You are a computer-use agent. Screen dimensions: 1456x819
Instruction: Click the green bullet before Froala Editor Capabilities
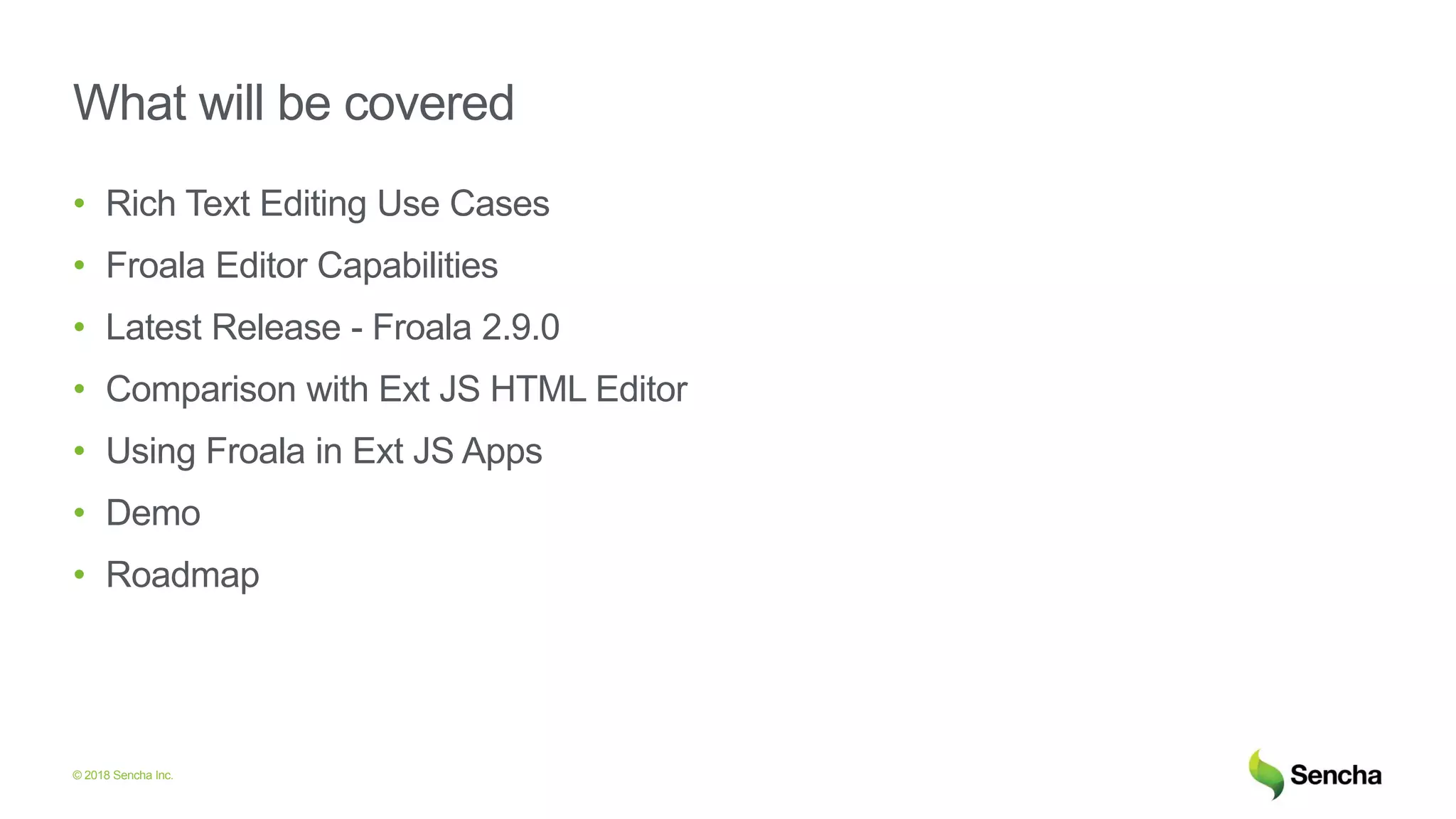[80, 266]
